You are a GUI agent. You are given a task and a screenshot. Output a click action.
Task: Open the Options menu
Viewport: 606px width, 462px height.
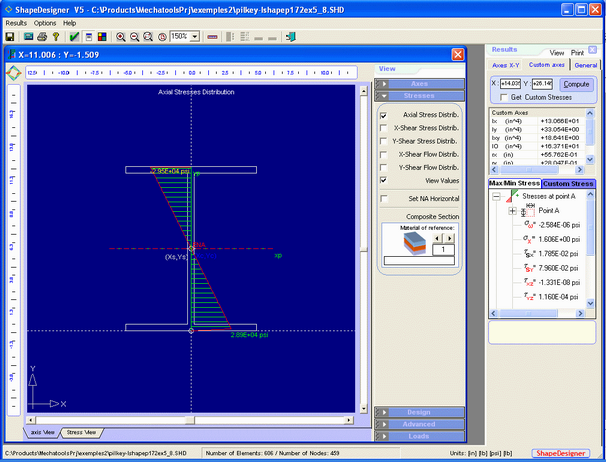pyautogui.click(x=45, y=23)
